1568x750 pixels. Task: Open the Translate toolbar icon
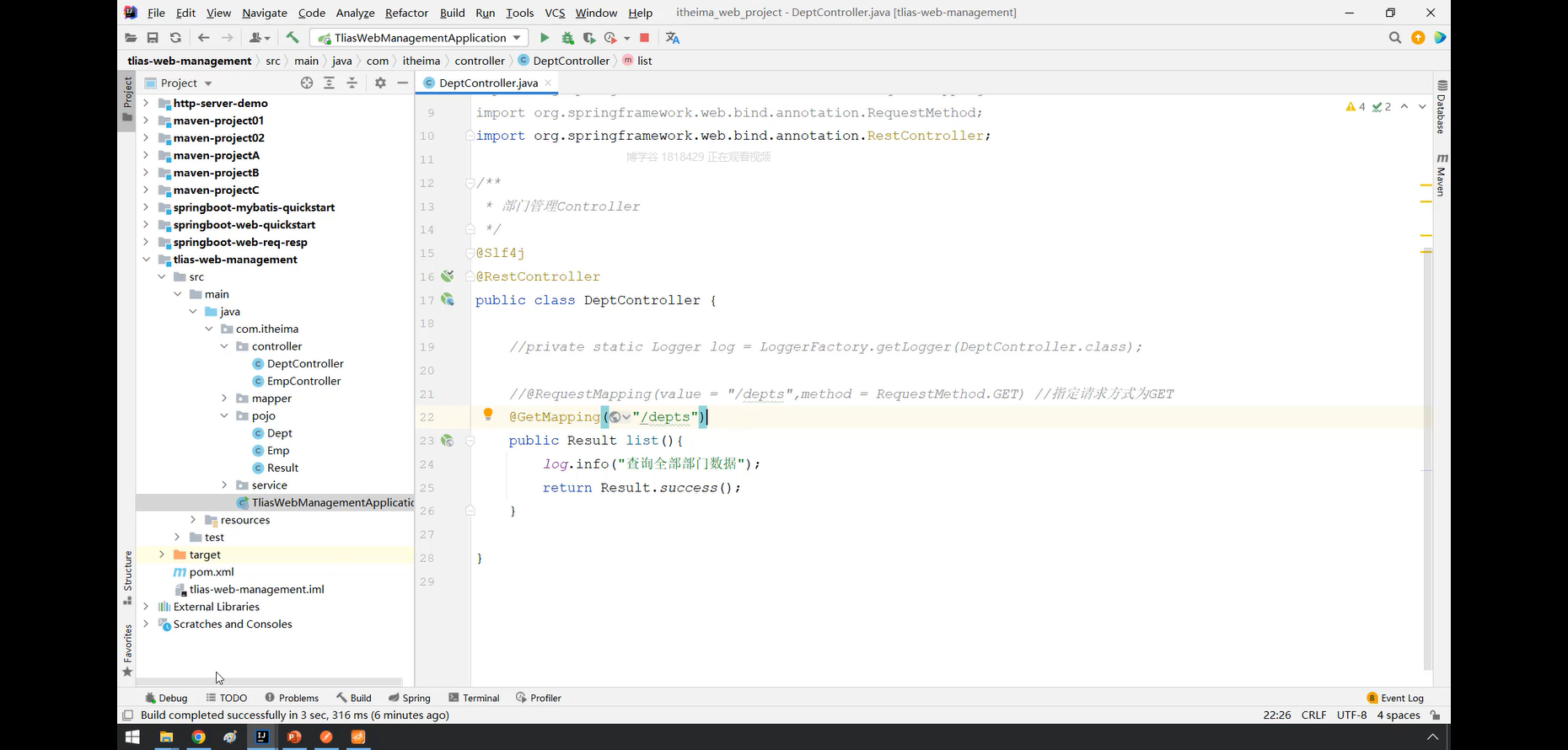click(672, 38)
